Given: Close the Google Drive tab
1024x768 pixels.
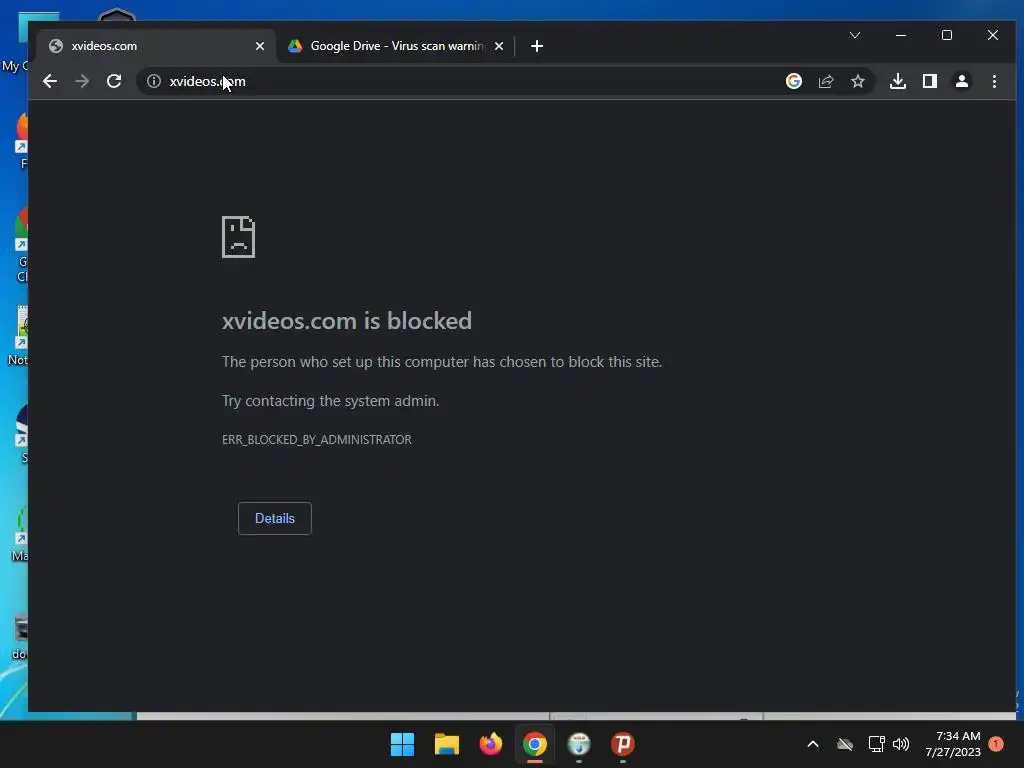Looking at the screenshot, I should [499, 46].
